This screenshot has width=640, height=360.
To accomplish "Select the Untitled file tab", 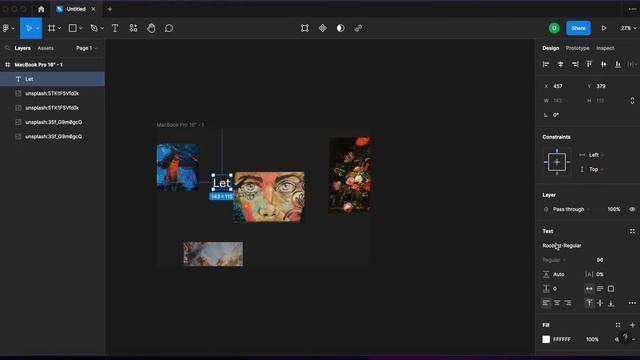I will point(76,9).
